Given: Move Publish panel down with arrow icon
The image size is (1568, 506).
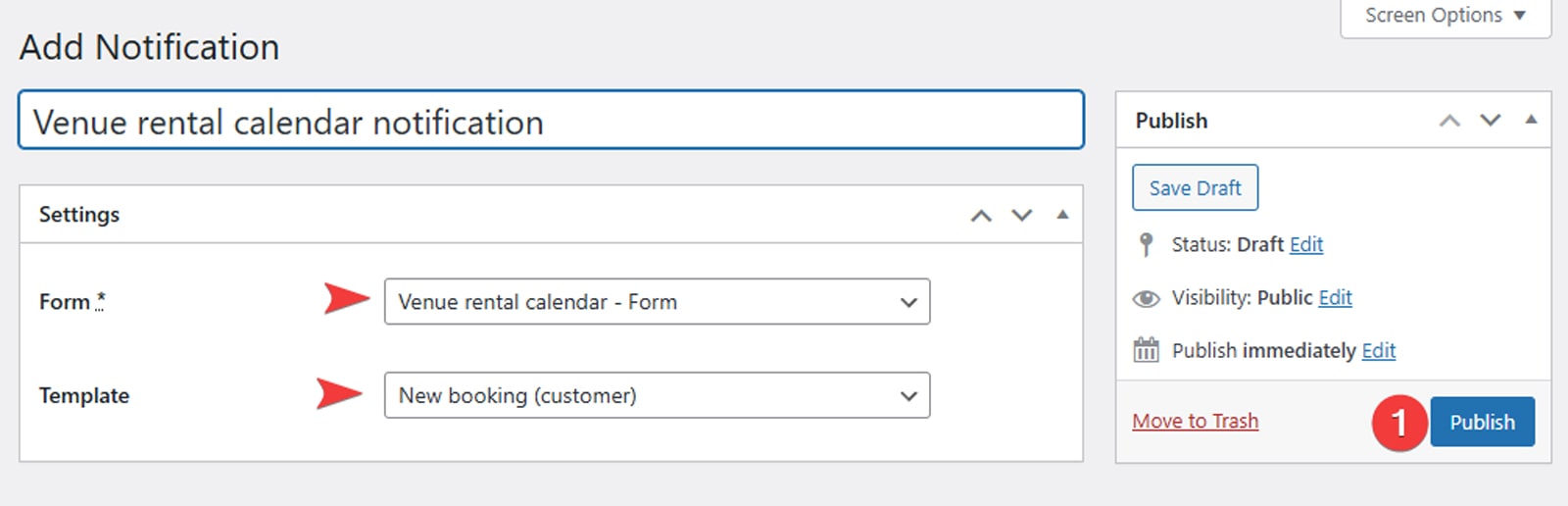Looking at the screenshot, I should tap(1491, 121).
